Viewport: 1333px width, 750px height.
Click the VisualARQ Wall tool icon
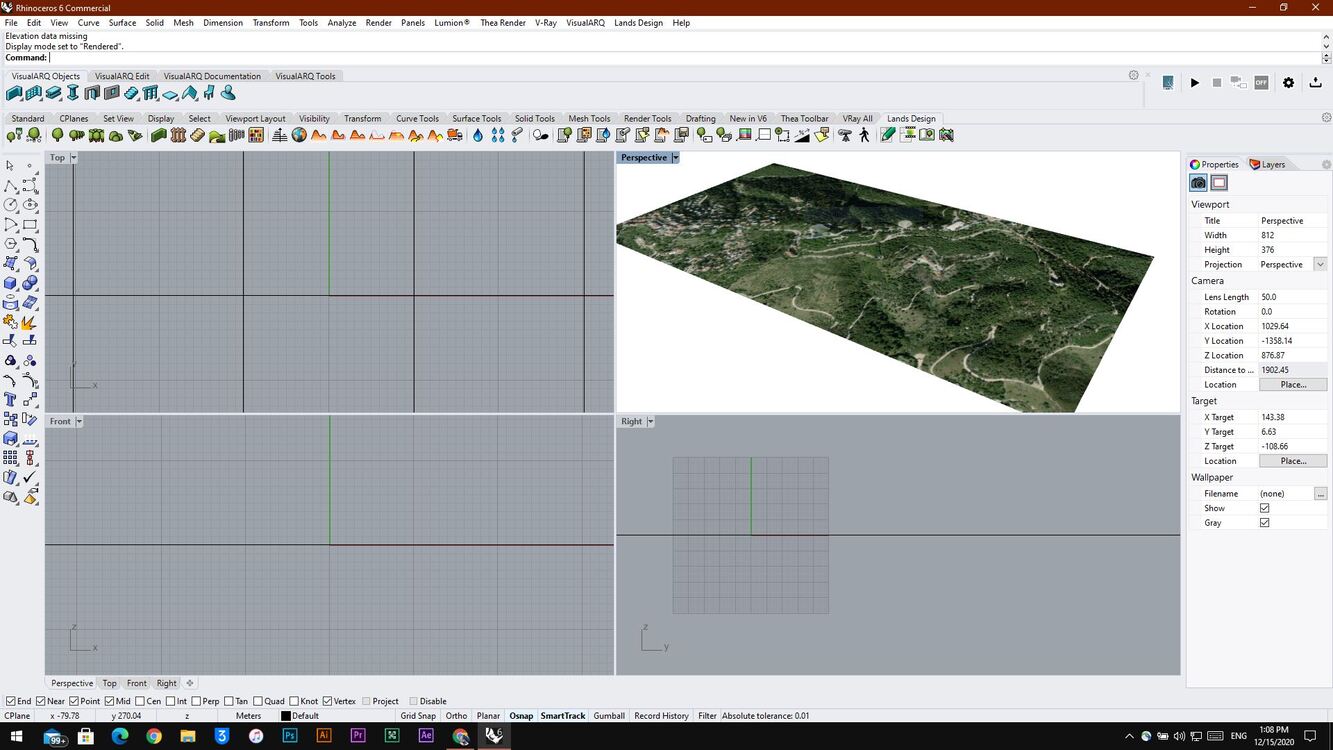[x=14, y=94]
